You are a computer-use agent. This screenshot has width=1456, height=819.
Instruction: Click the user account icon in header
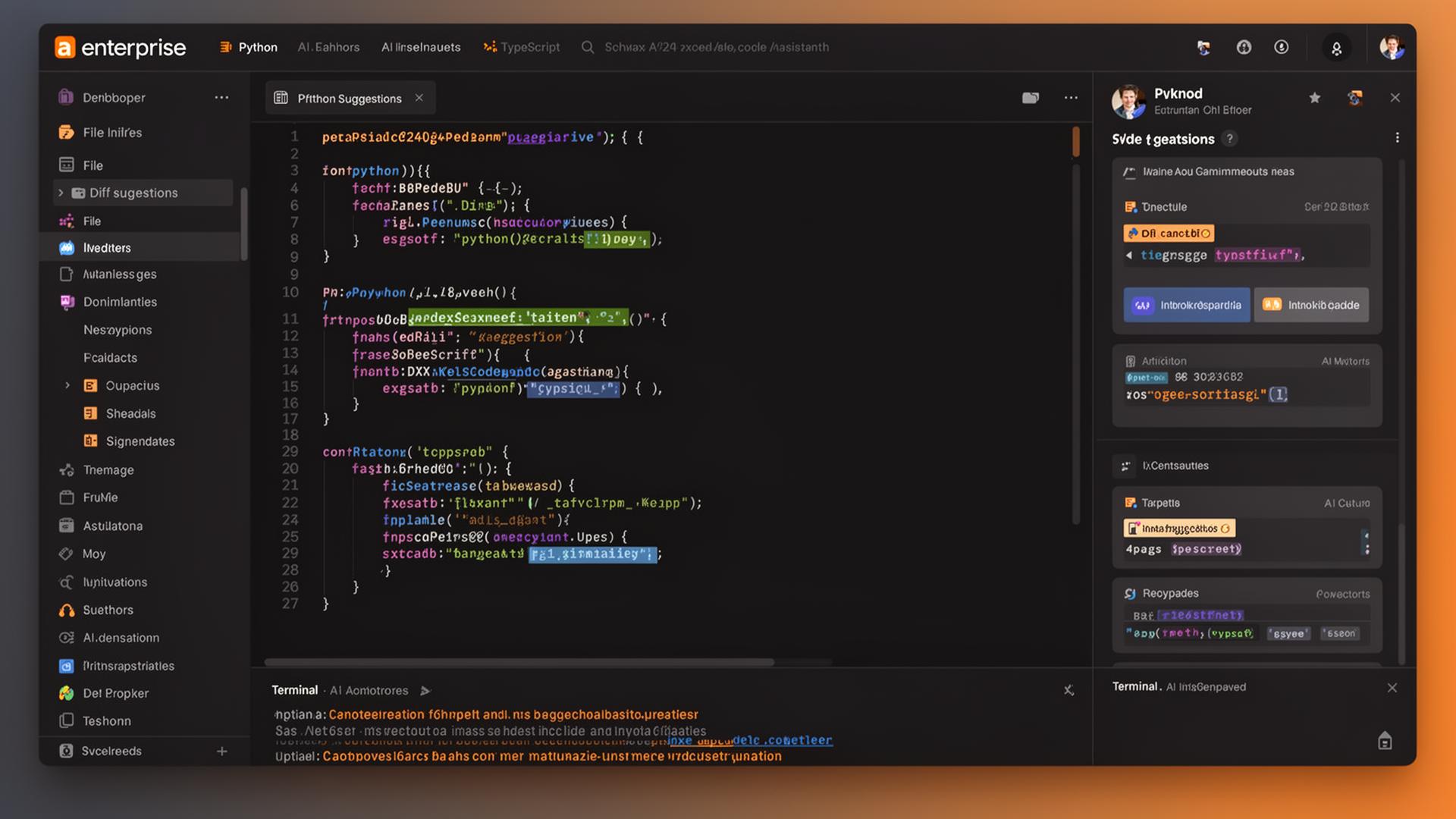pyautogui.click(x=1337, y=48)
